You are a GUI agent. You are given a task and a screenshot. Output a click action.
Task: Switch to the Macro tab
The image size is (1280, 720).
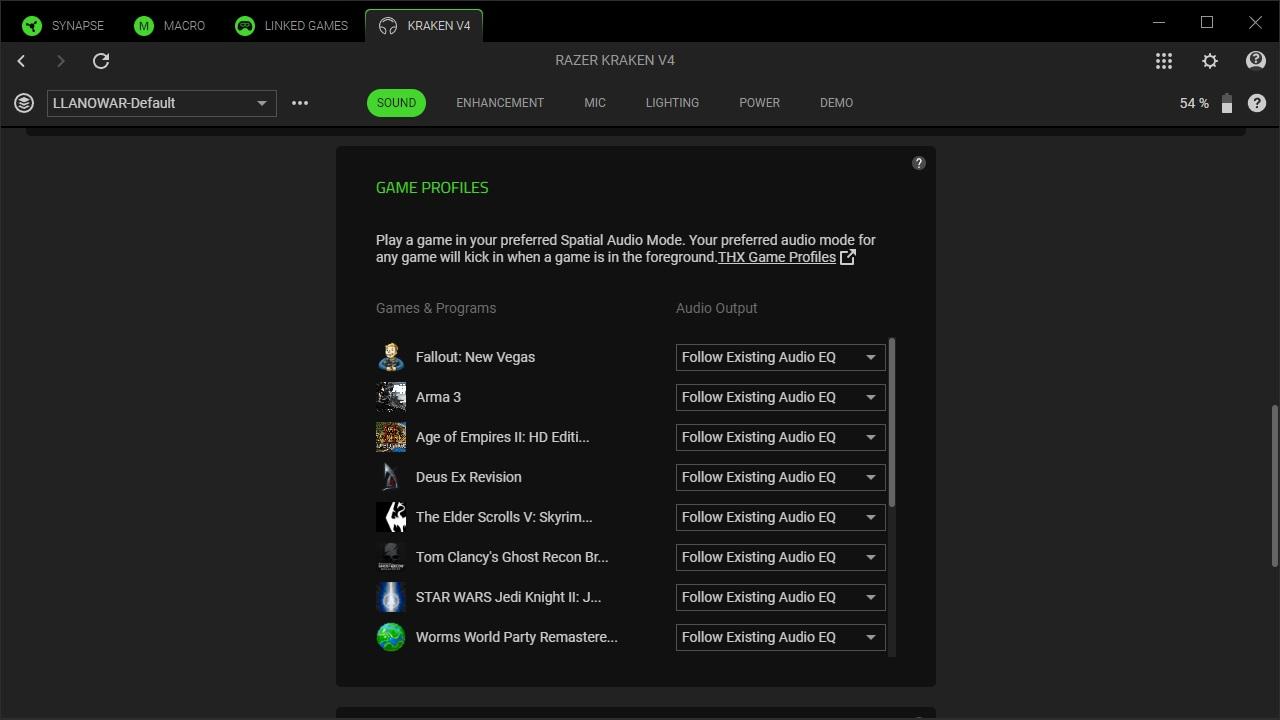click(x=169, y=25)
